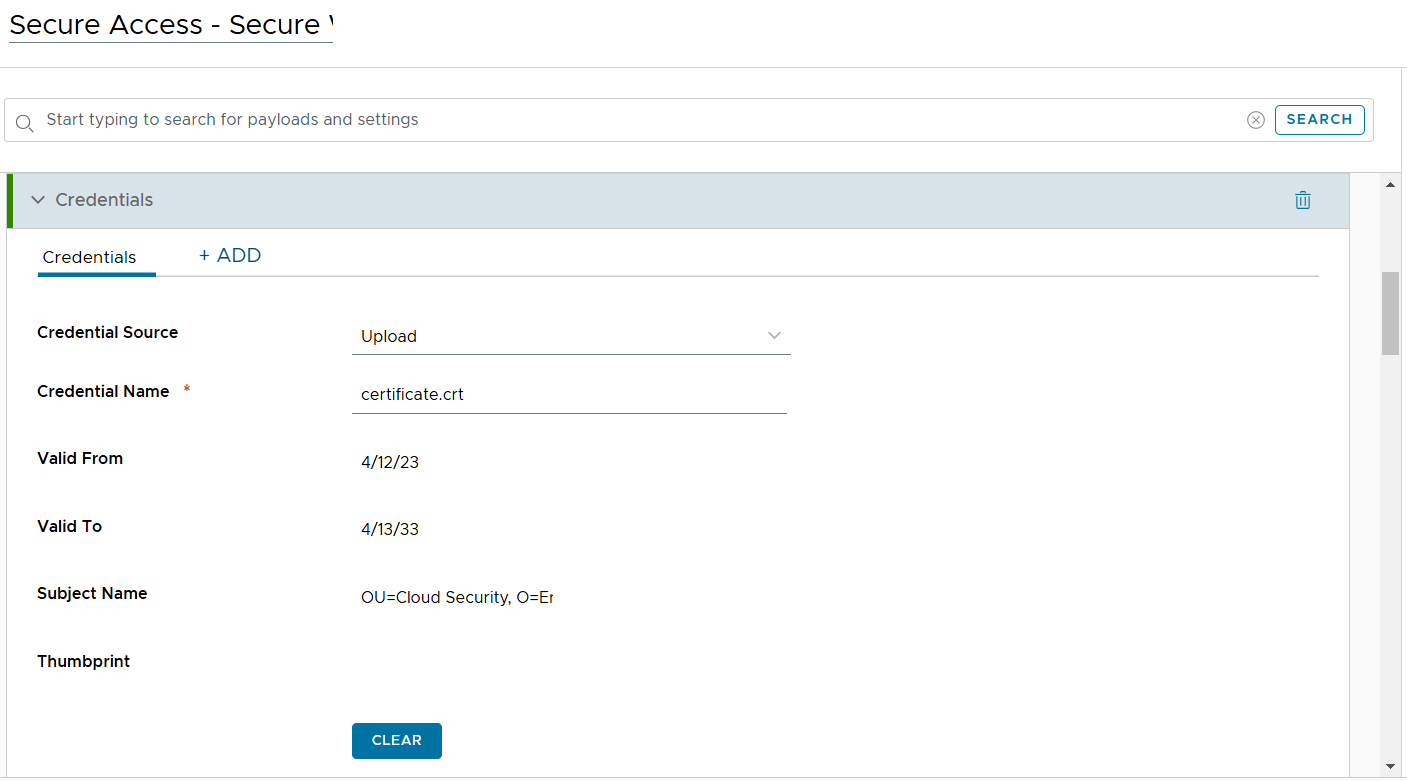Click the Thumbprint label
Screen dimensions: 1407x781
pyautogui.click(x=84, y=661)
